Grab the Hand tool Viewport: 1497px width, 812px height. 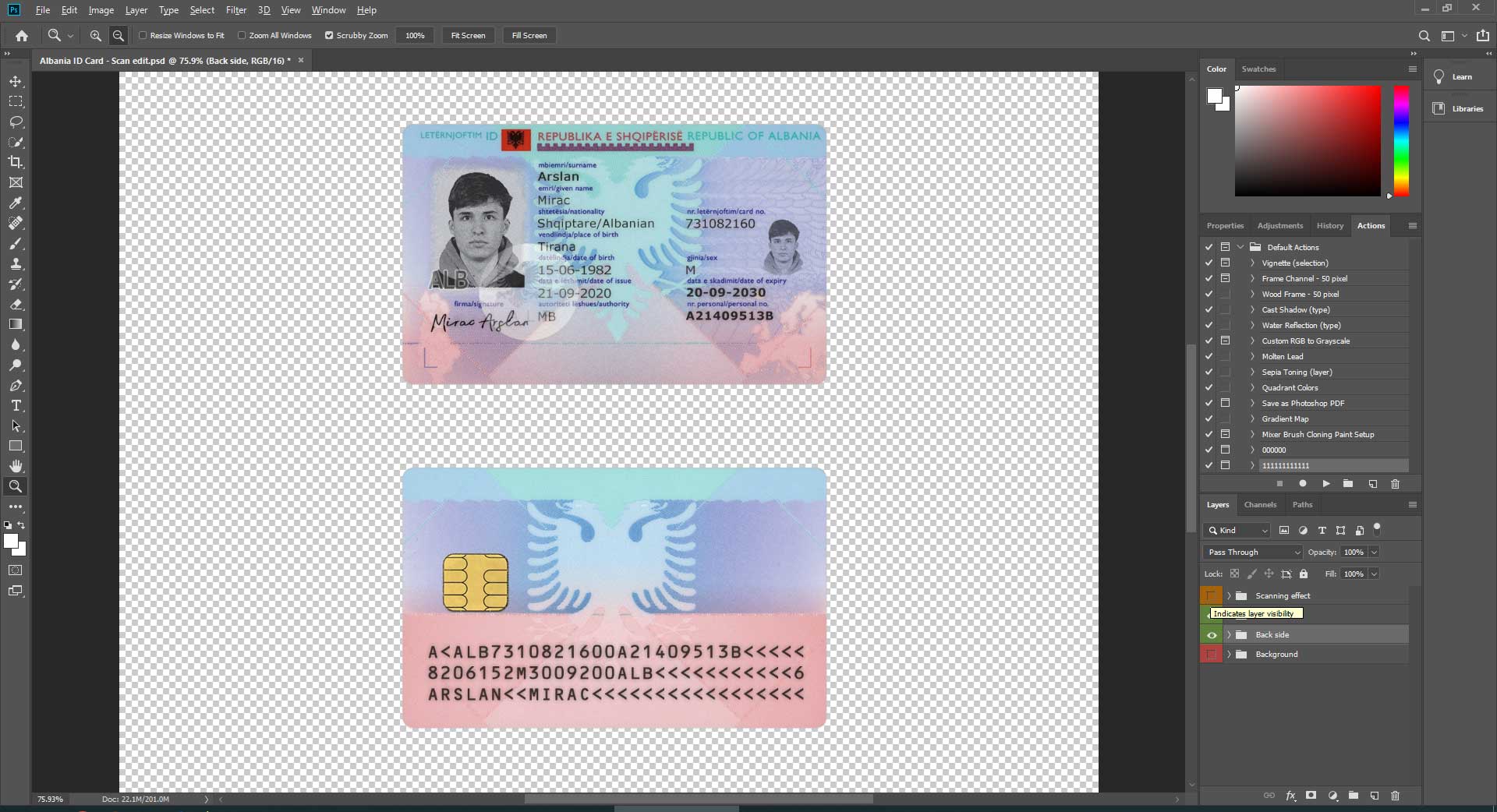pyautogui.click(x=16, y=467)
